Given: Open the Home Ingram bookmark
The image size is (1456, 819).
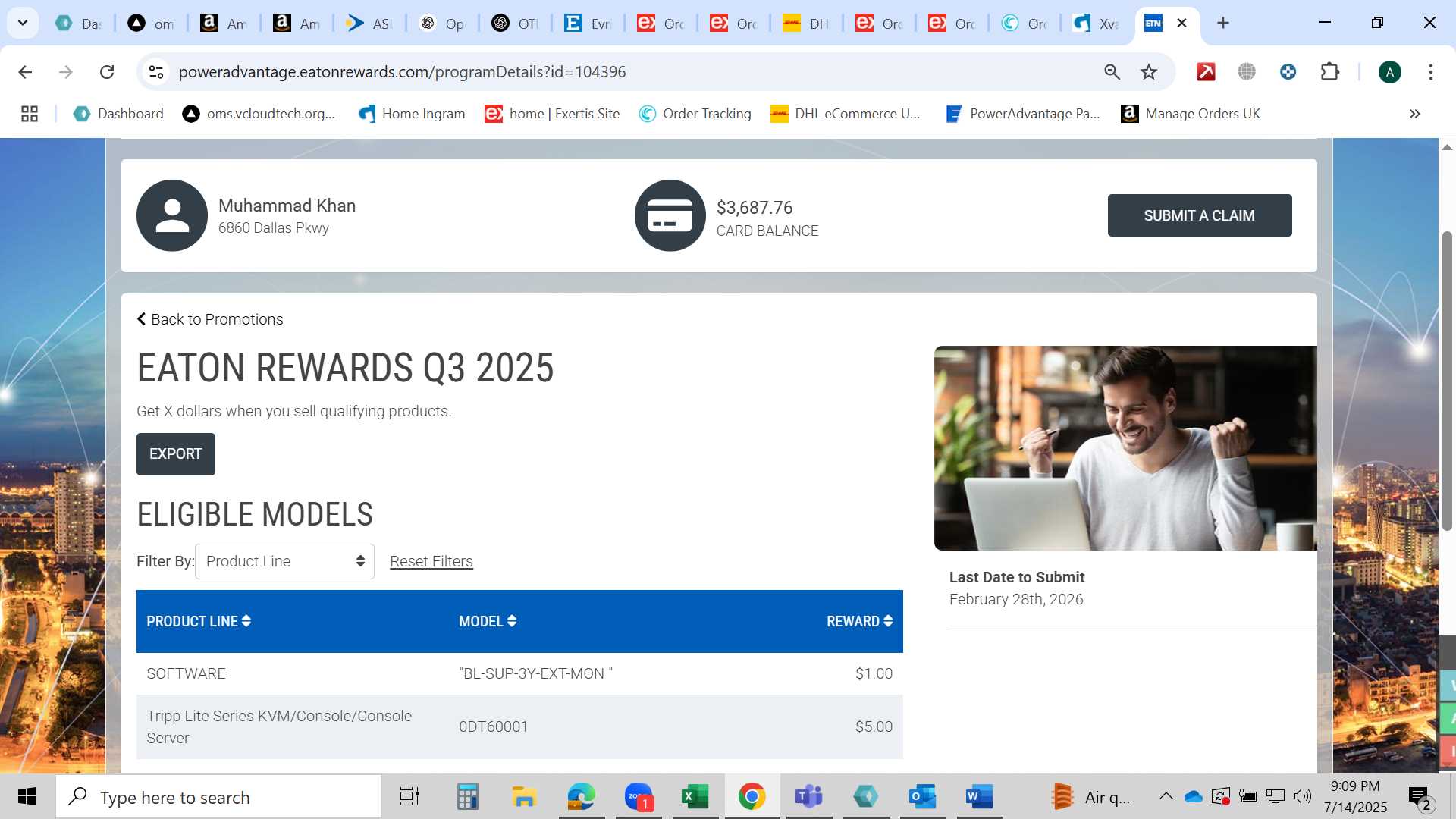Looking at the screenshot, I should point(412,114).
